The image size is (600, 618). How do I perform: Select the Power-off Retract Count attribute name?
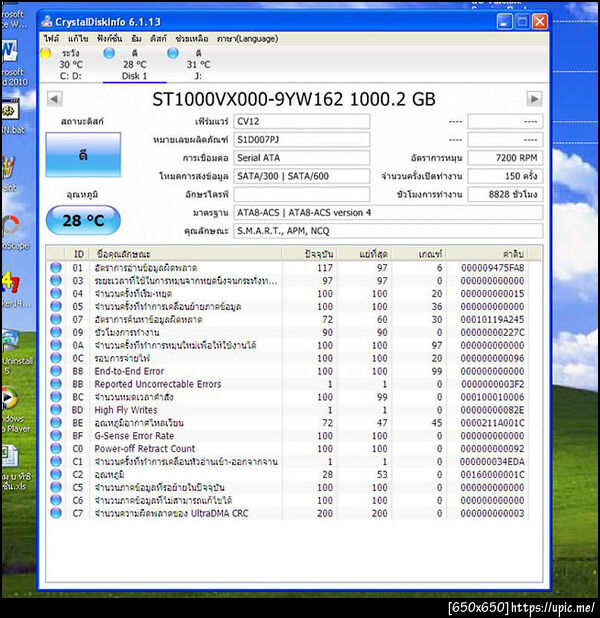tap(145, 449)
